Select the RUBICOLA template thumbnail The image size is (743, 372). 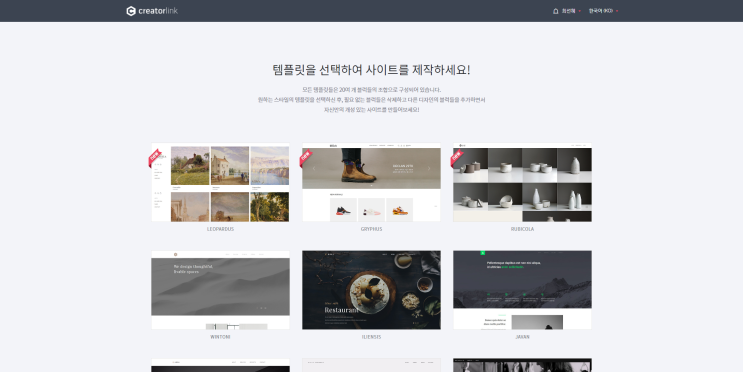[x=522, y=182]
